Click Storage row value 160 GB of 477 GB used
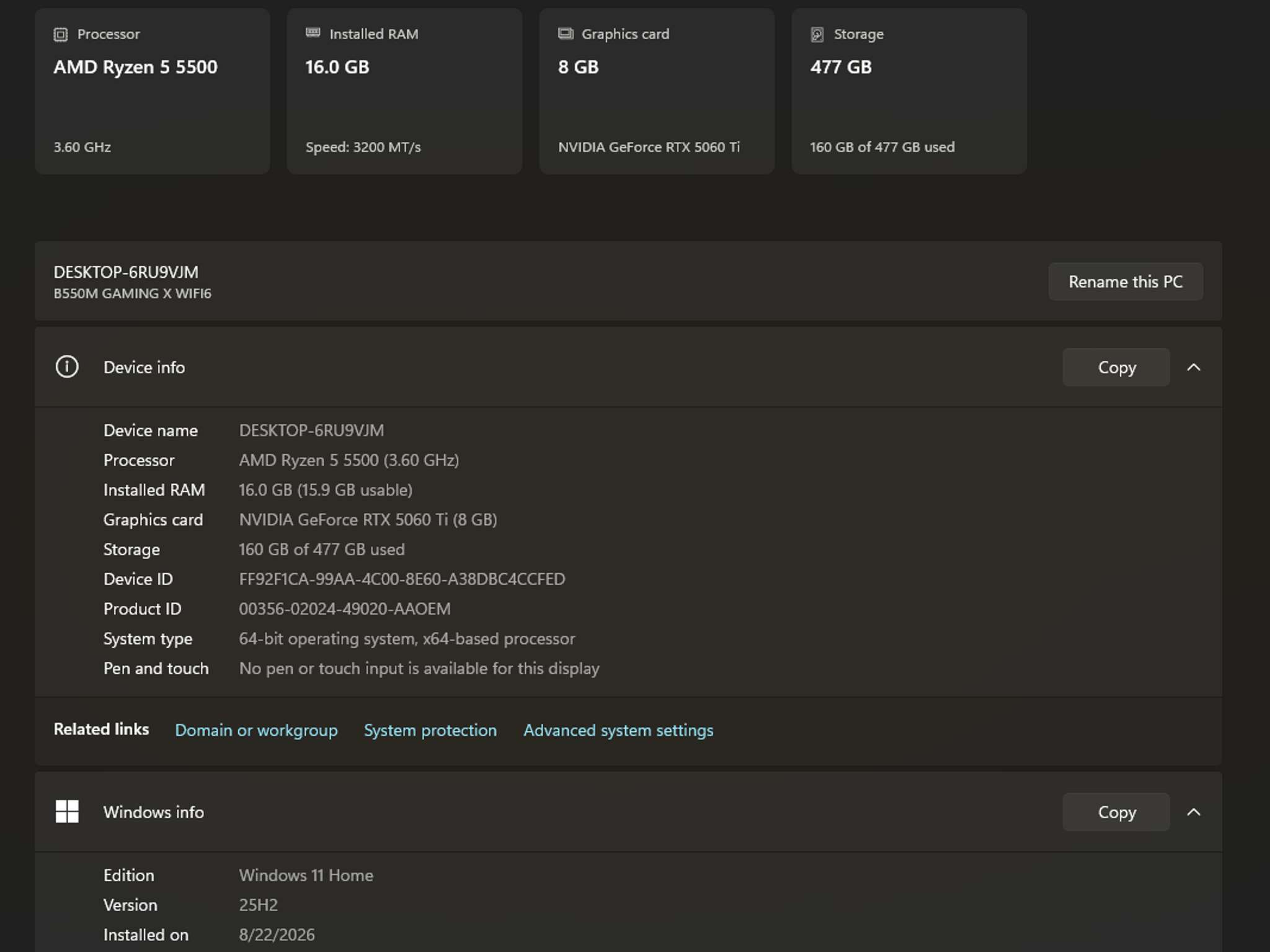This screenshot has height=952, width=1270. (x=322, y=549)
